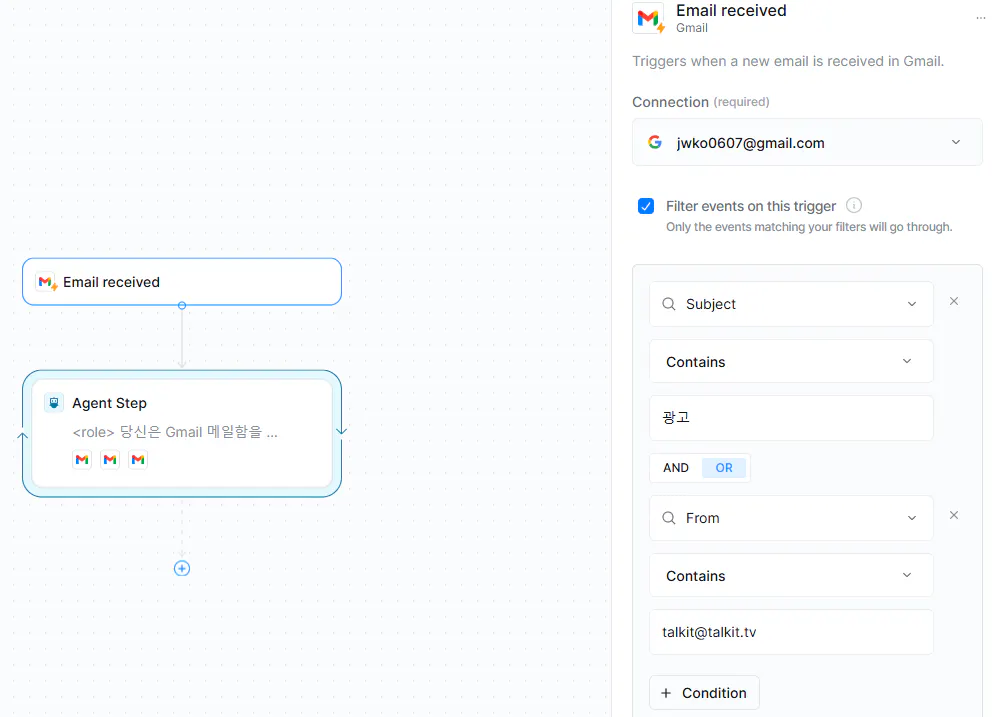Click the plus button below Agent Step
The height and width of the screenshot is (717, 994).
181,567
